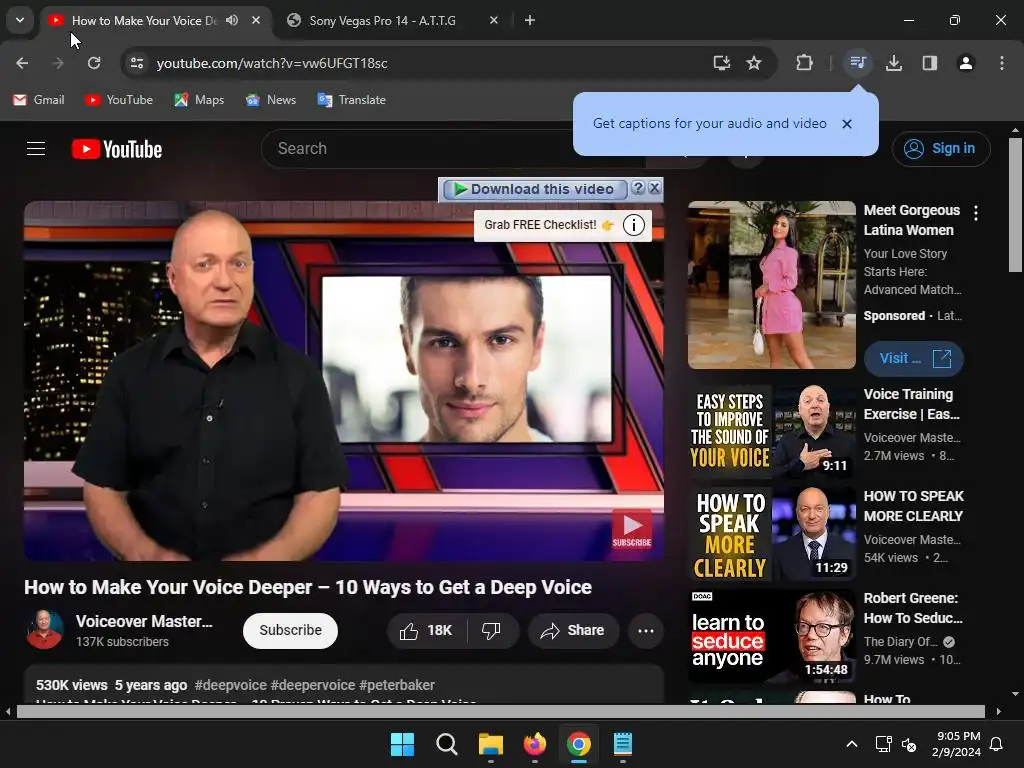Click the media control icon in toolbar
This screenshot has width=1024, height=768.
(x=858, y=63)
